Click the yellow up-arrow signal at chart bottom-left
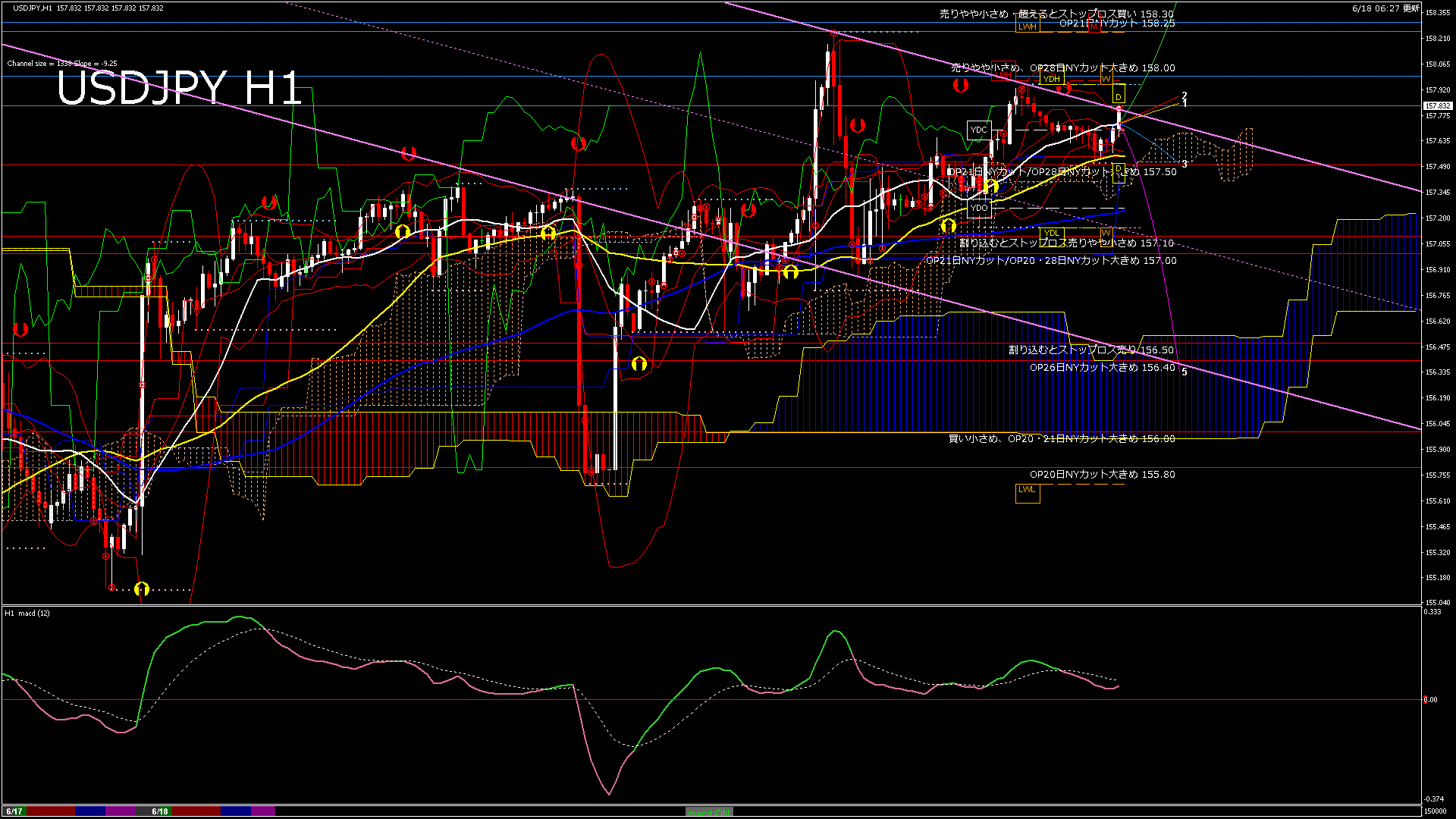This screenshot has width=1456, height=819. [142, 589]
